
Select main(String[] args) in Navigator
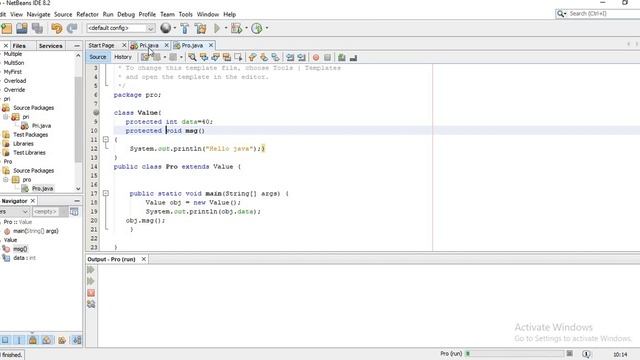[36, 231]
